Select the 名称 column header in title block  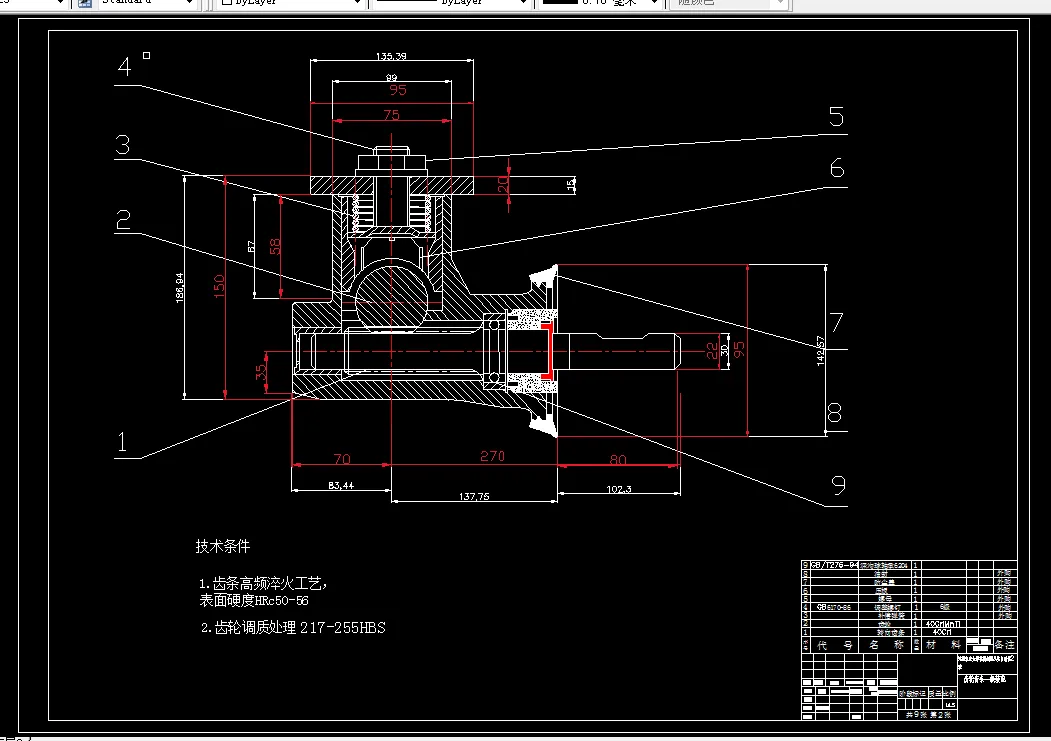886,645
